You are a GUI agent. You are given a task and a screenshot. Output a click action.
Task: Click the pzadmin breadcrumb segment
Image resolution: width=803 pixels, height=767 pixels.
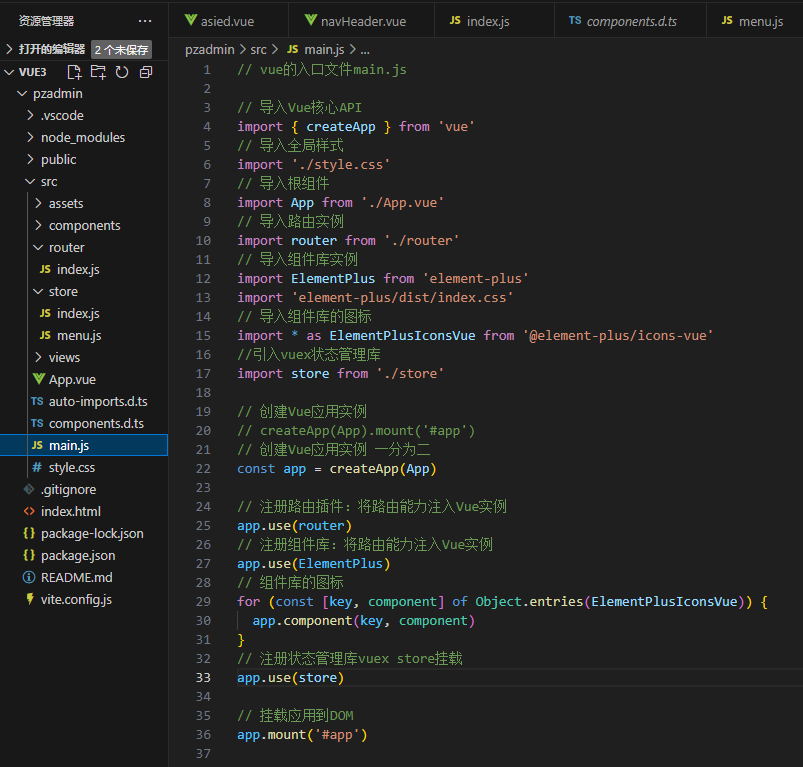coord(209,50)
